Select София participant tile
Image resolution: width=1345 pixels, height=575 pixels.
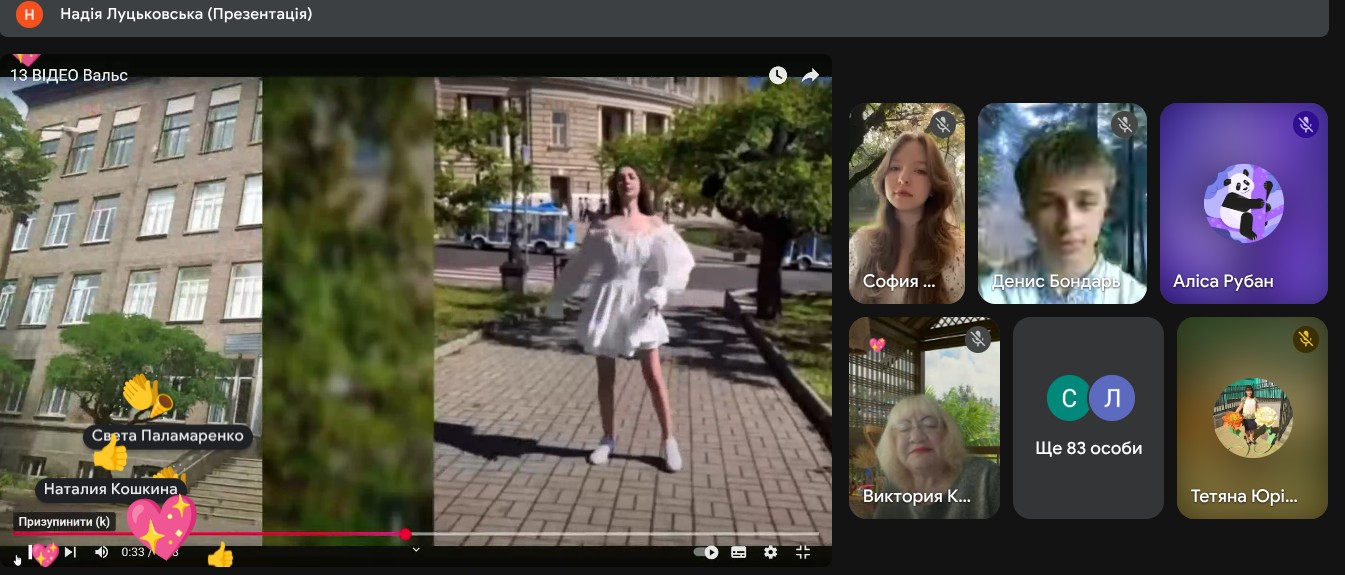907,204
